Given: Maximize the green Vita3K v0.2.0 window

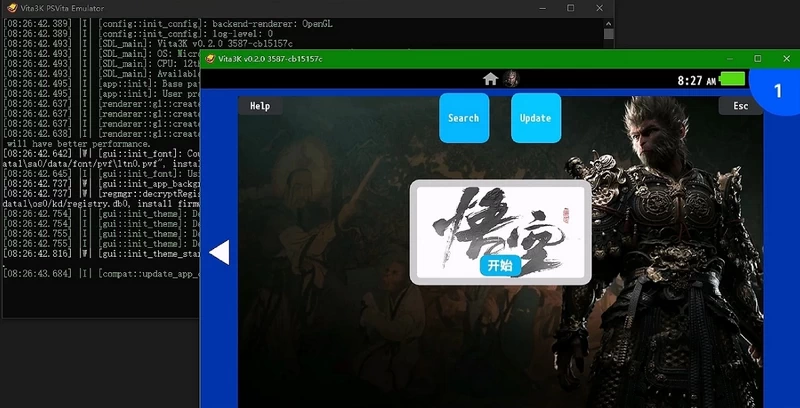Looking at the screenshot, I should 758,59.
